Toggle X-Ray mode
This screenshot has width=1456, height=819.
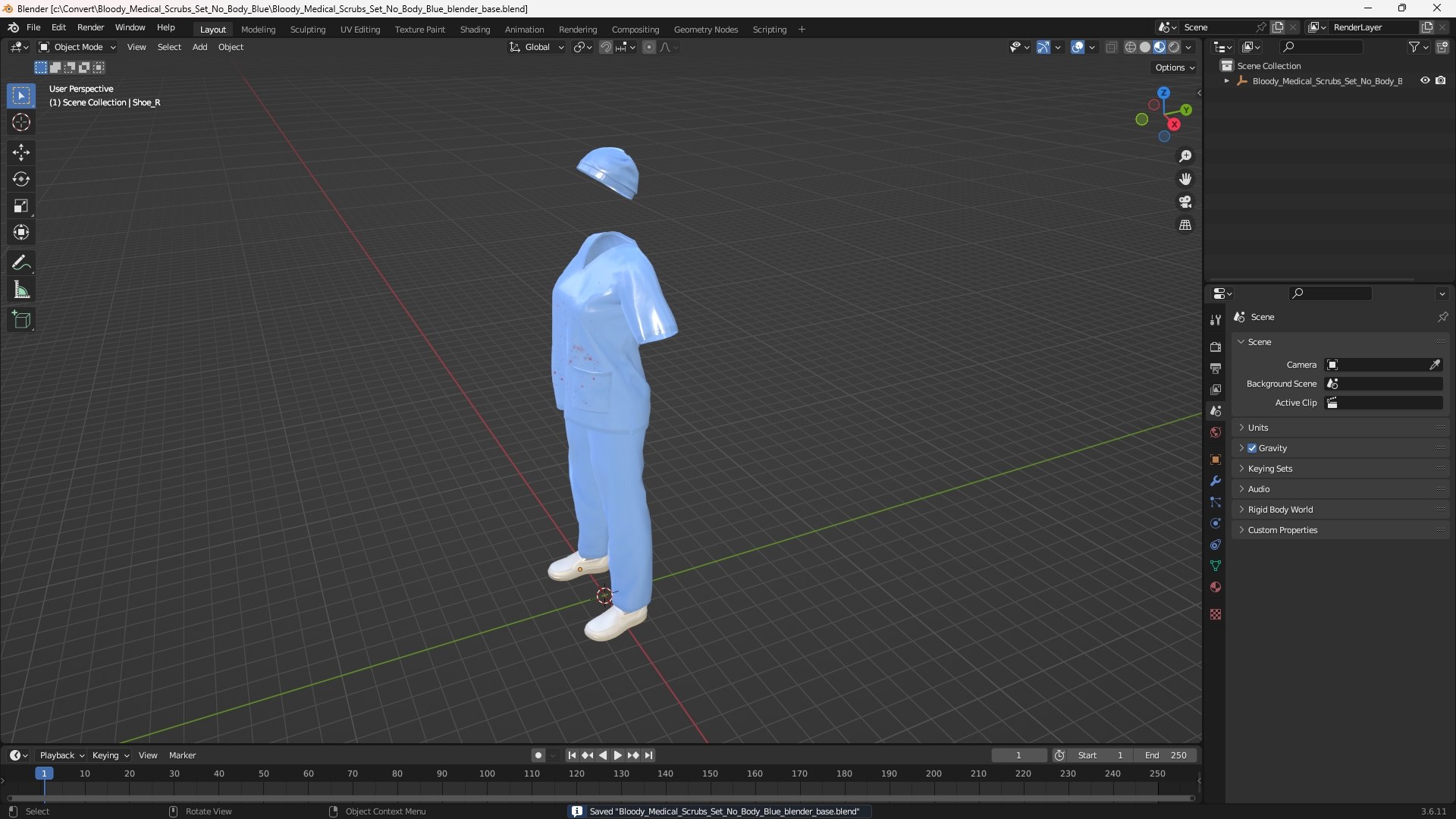click(1111, 47)
